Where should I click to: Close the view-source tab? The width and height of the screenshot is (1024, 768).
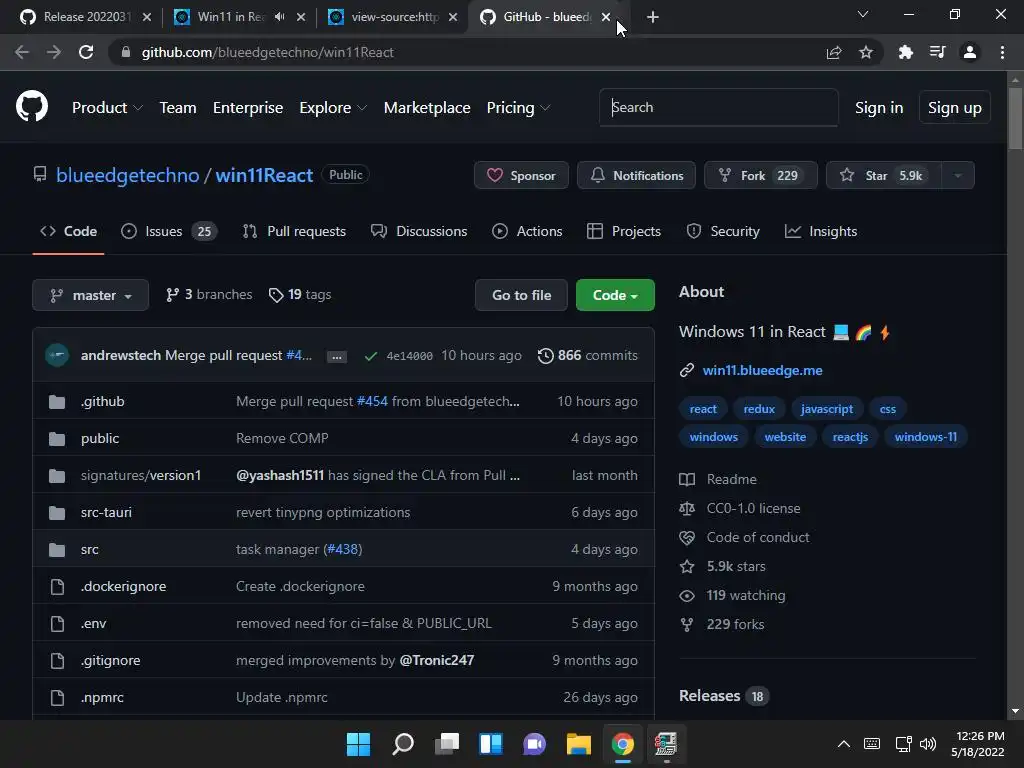(453, 17)
